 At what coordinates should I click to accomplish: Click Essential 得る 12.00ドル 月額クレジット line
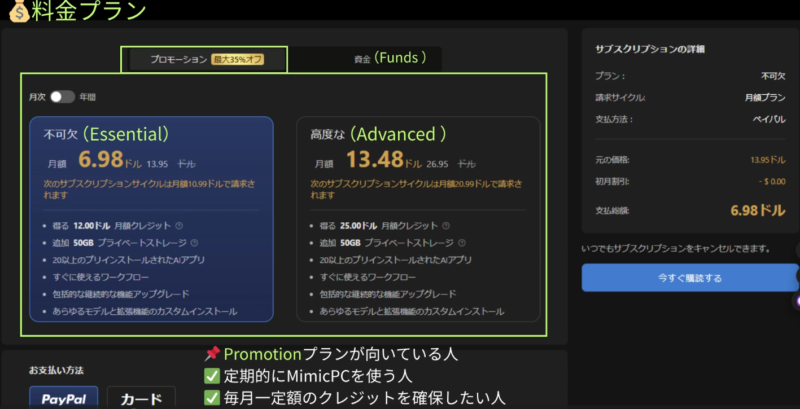click(x=111, y=225)
